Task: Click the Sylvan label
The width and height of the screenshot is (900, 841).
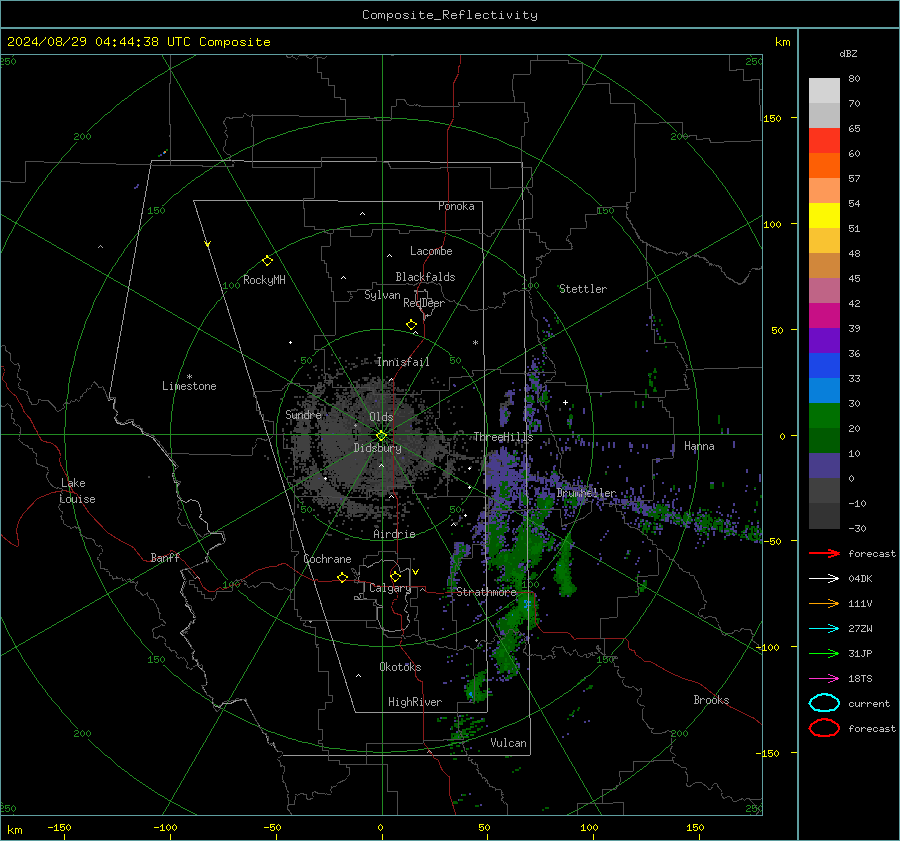Action: pos(382,295)
